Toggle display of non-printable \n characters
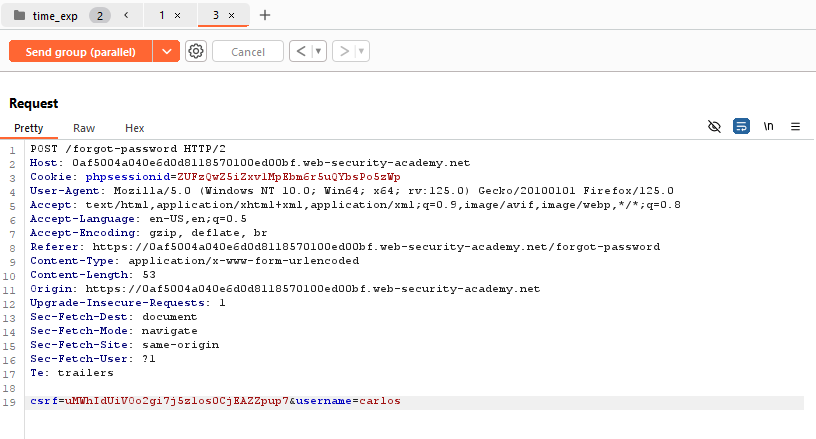Screen dimensions: 816x439 (768, 127)
